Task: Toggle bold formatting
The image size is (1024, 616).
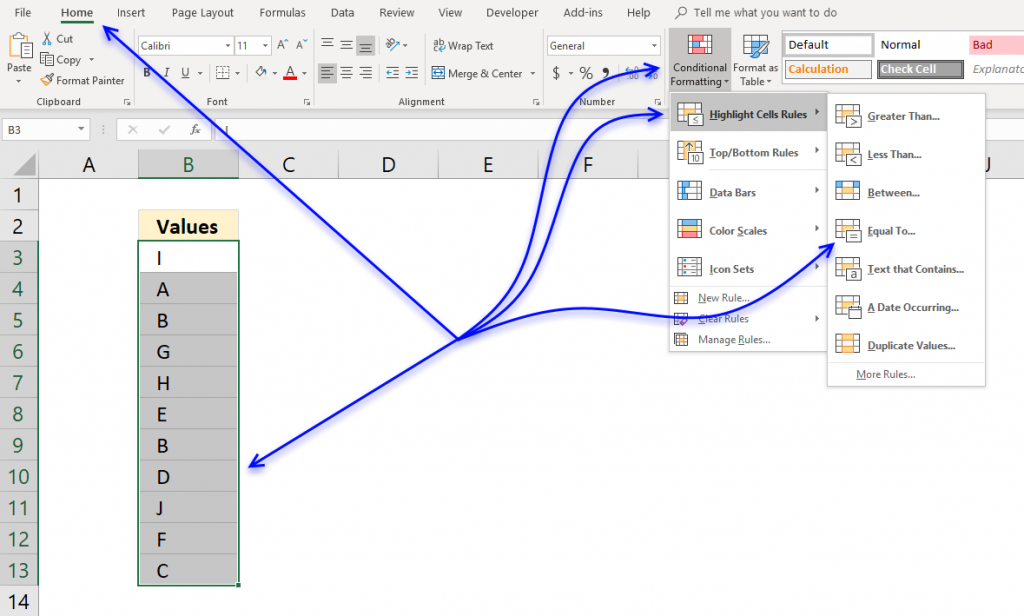Action: (x=146, y=74)
